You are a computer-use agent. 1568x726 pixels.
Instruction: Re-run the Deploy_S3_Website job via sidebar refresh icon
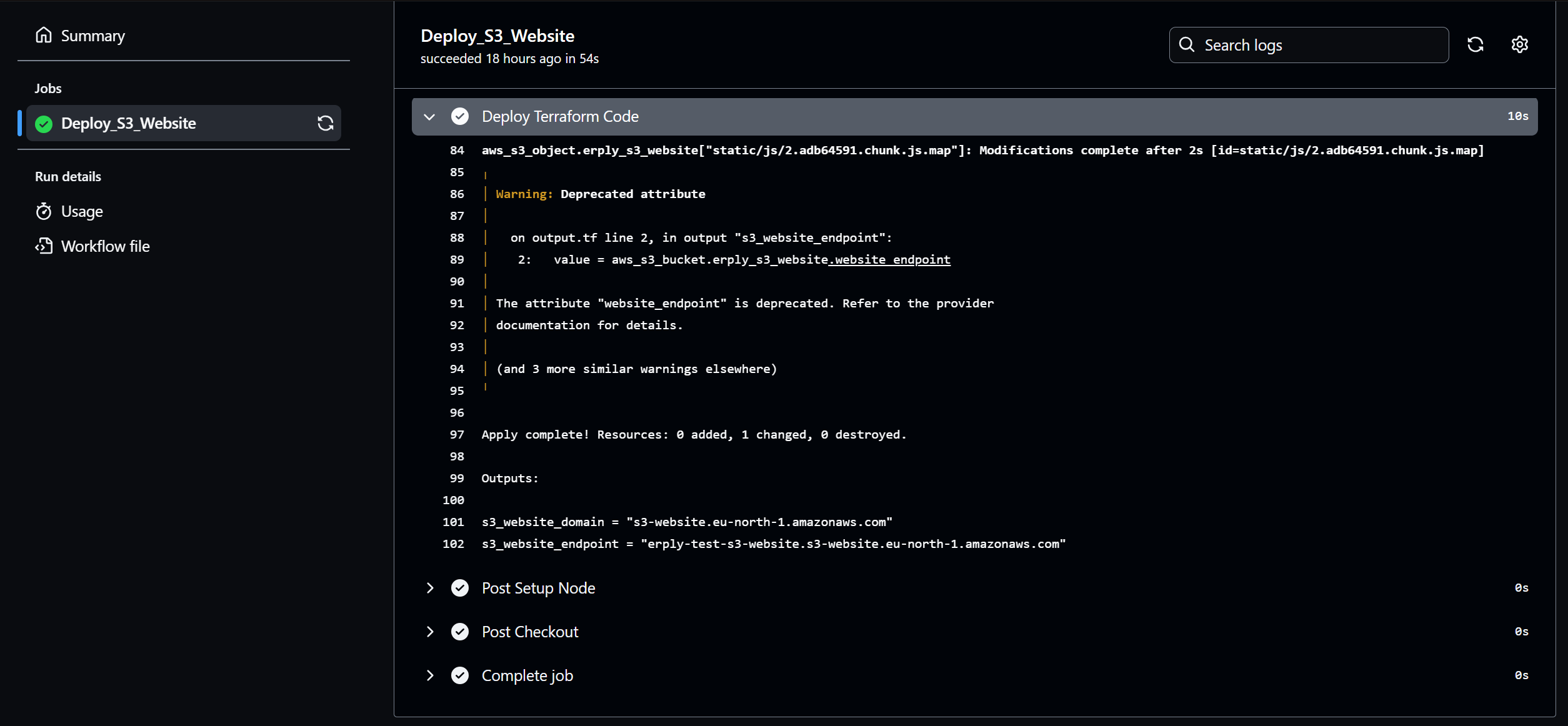[325, 123]
